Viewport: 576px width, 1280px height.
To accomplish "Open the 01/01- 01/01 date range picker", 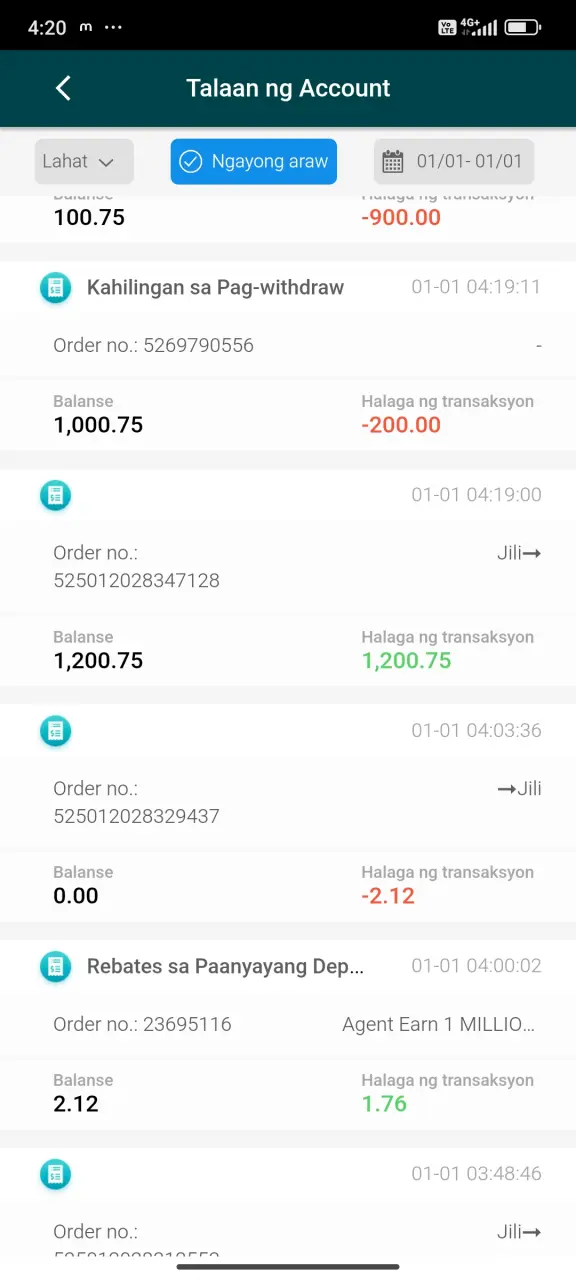I will [x=454, y=161].
